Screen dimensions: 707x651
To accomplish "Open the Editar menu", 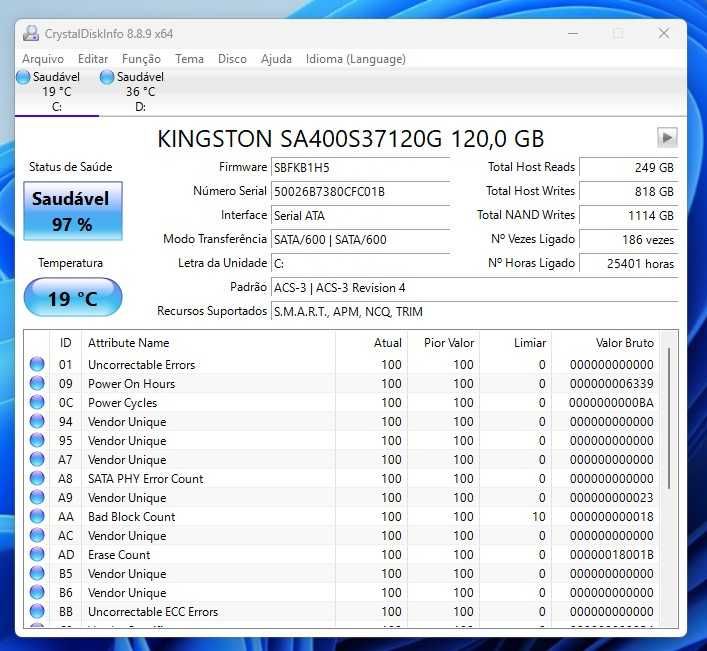I will (x=93, y=59).
